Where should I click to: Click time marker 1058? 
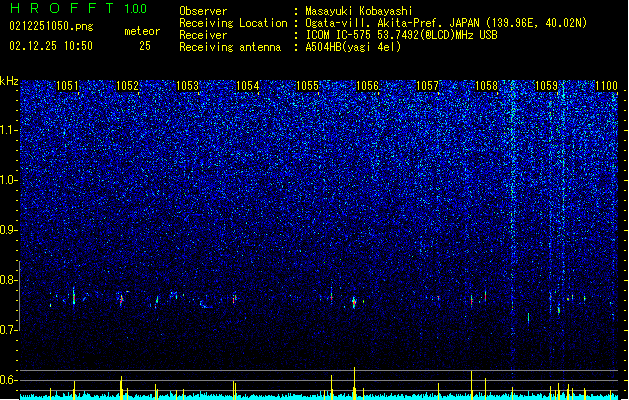[x=486, y=86]
